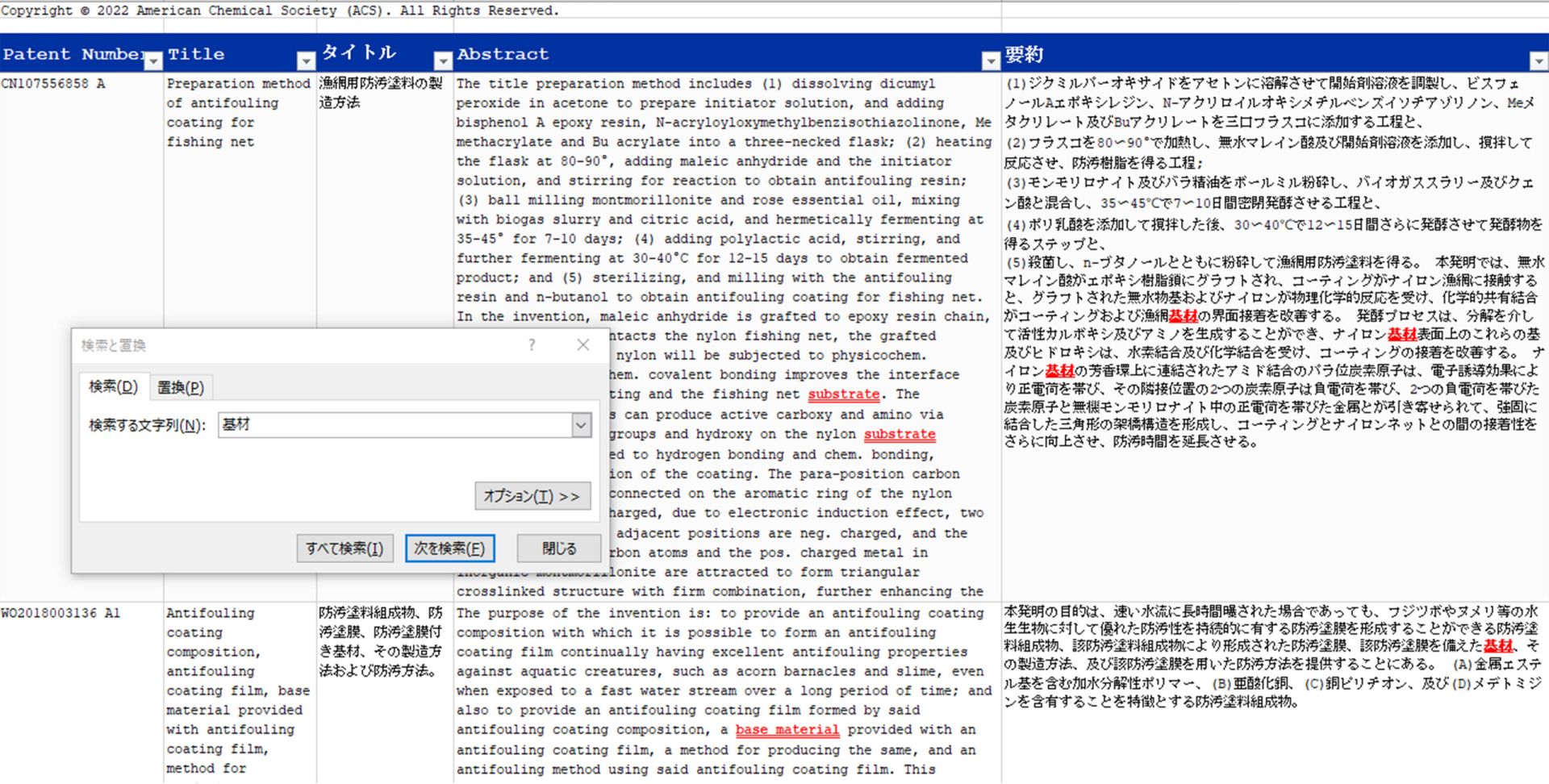The image size is (1549, 784).
Task: Select the 'Antifouling coating composition' title cell
Action: pyautogui.click(x=240, y=692)
